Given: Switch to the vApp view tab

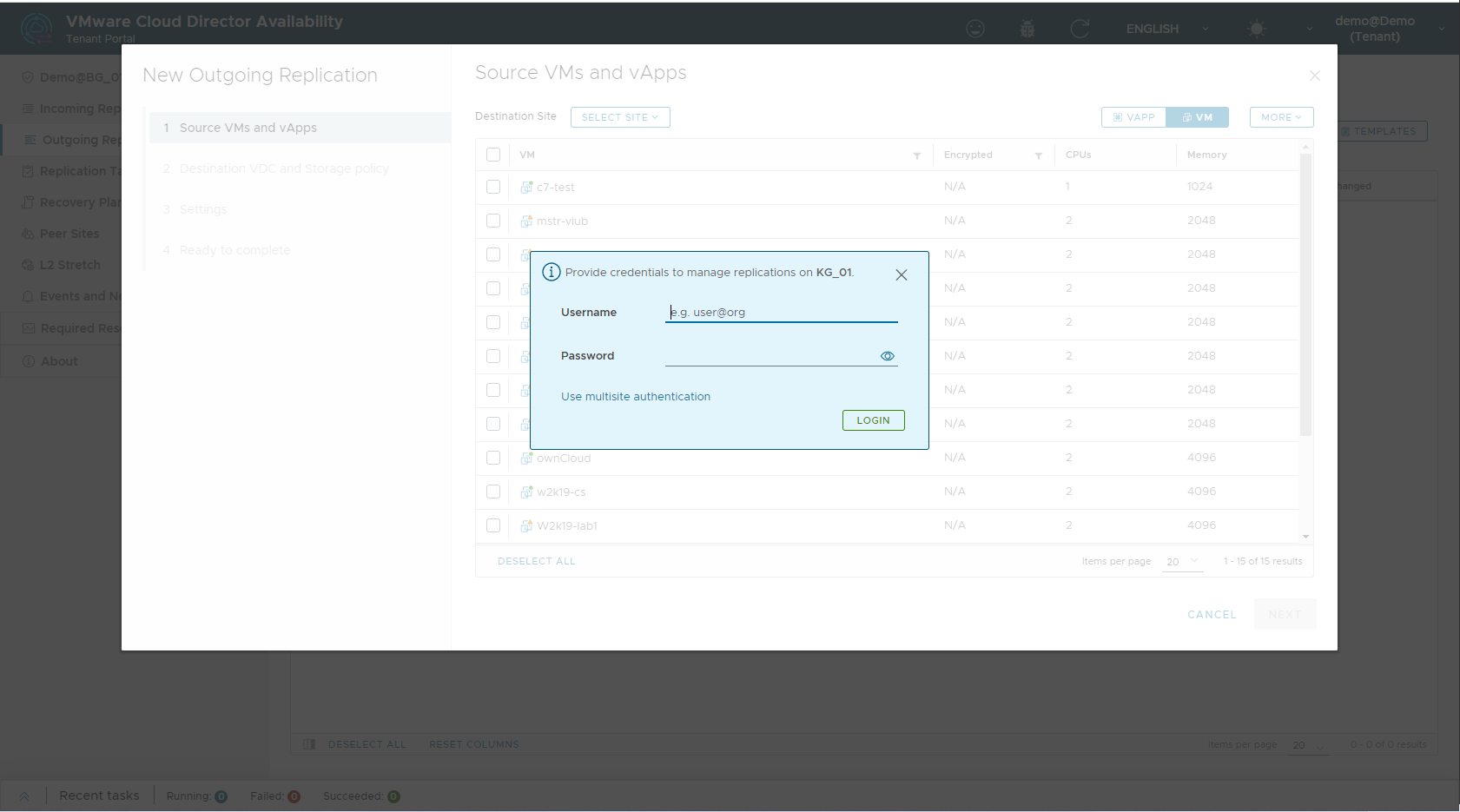Looking at the screenshot, I should tap(1133, 117).
